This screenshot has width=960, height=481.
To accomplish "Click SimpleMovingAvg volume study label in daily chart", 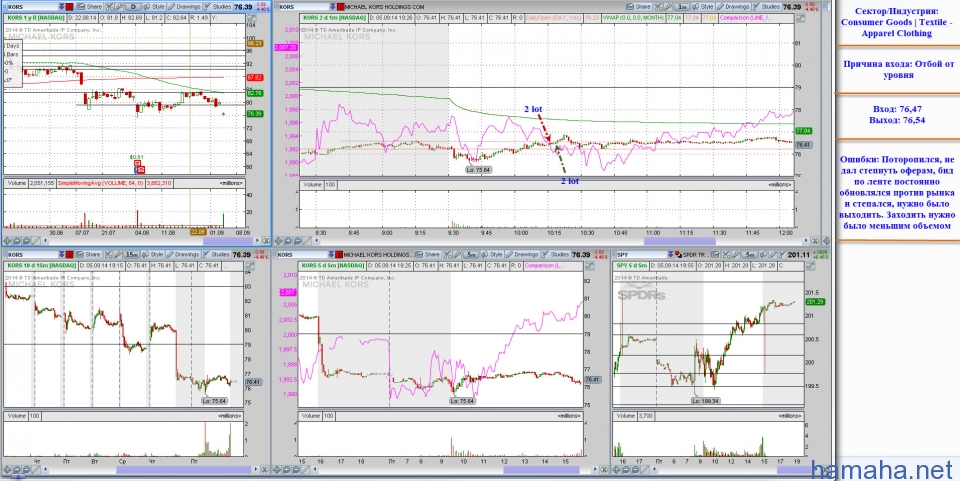I will click(x=100, y=183).
